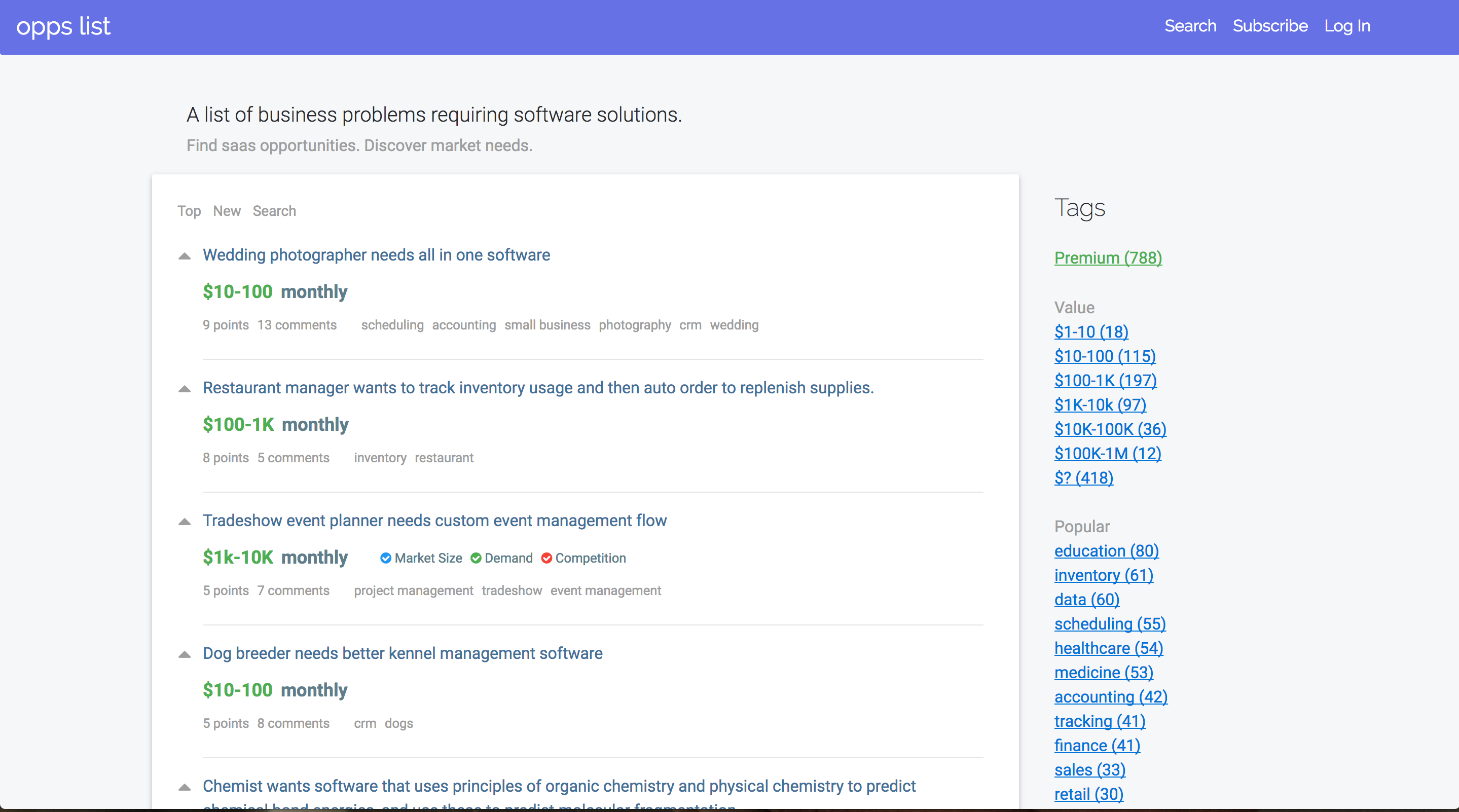
Task: Upvote the Tradeshow event planner post
Action: point(184,522)
